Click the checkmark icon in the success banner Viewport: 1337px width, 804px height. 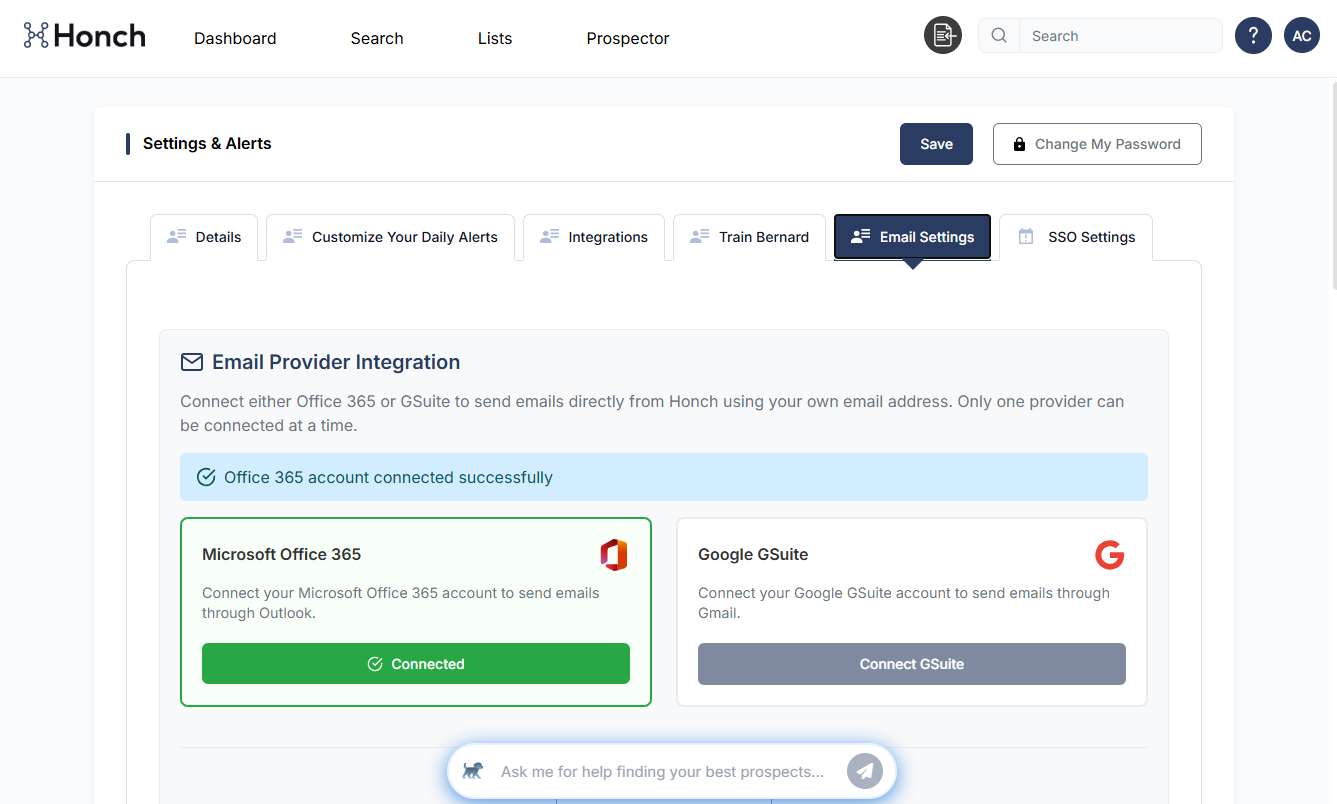tap(206, 477)
